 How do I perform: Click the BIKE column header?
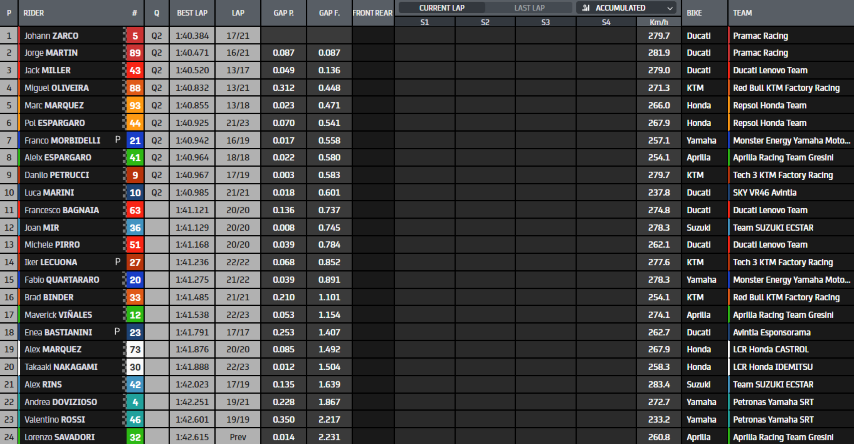[694, 13]
